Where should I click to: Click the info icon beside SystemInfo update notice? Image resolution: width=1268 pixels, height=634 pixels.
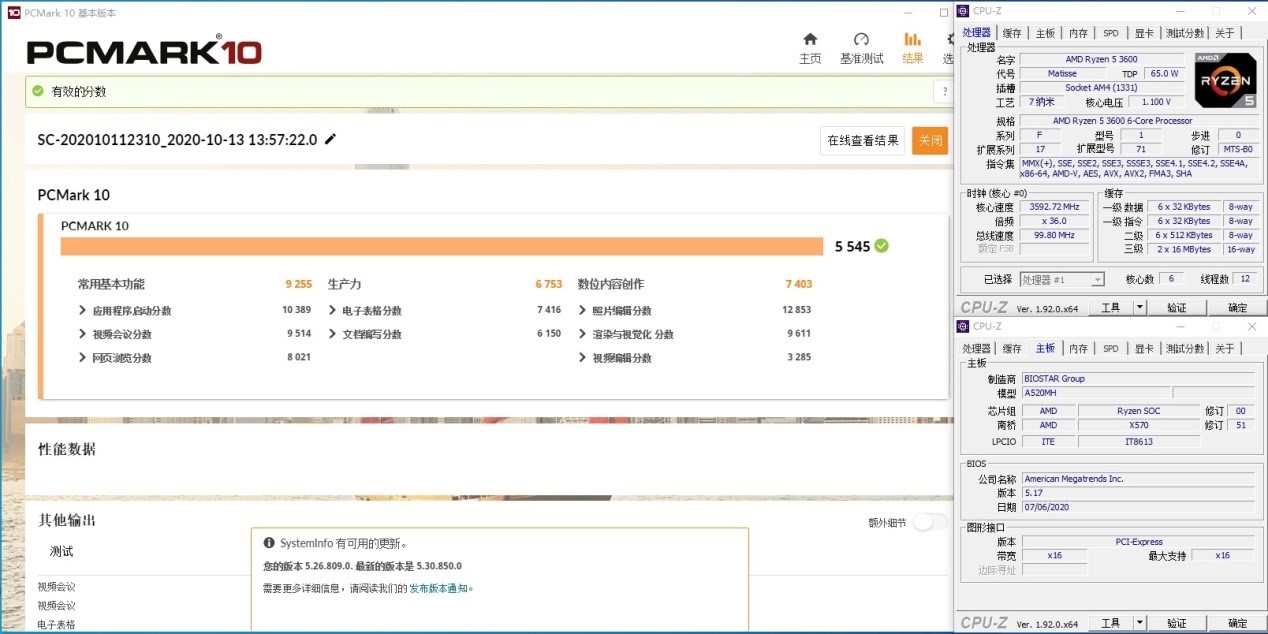(269, 543)
